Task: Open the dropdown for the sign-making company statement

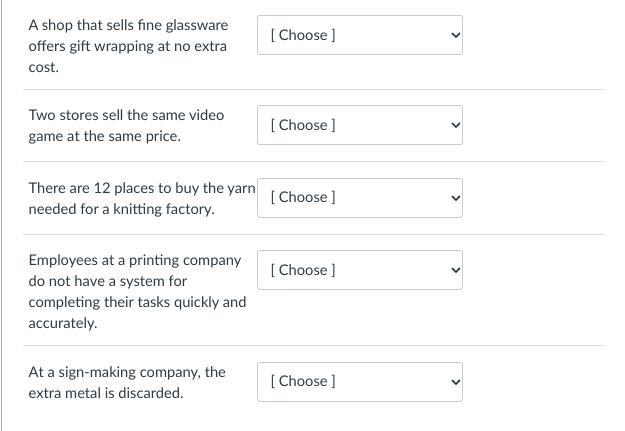Action: [359, 381]
